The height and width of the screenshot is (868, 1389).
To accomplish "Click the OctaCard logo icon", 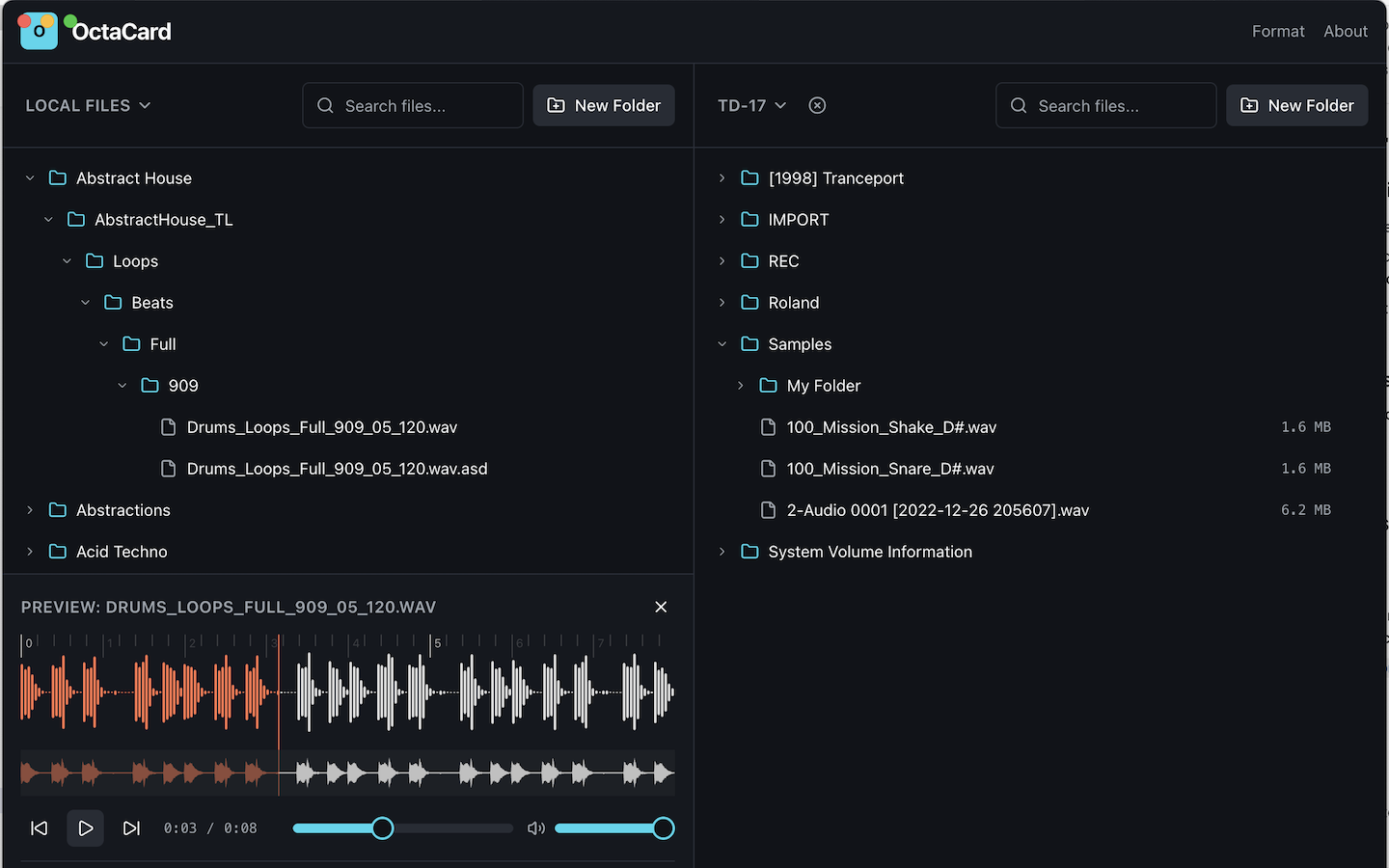I will pyautogui.click(x=39, y=31).
